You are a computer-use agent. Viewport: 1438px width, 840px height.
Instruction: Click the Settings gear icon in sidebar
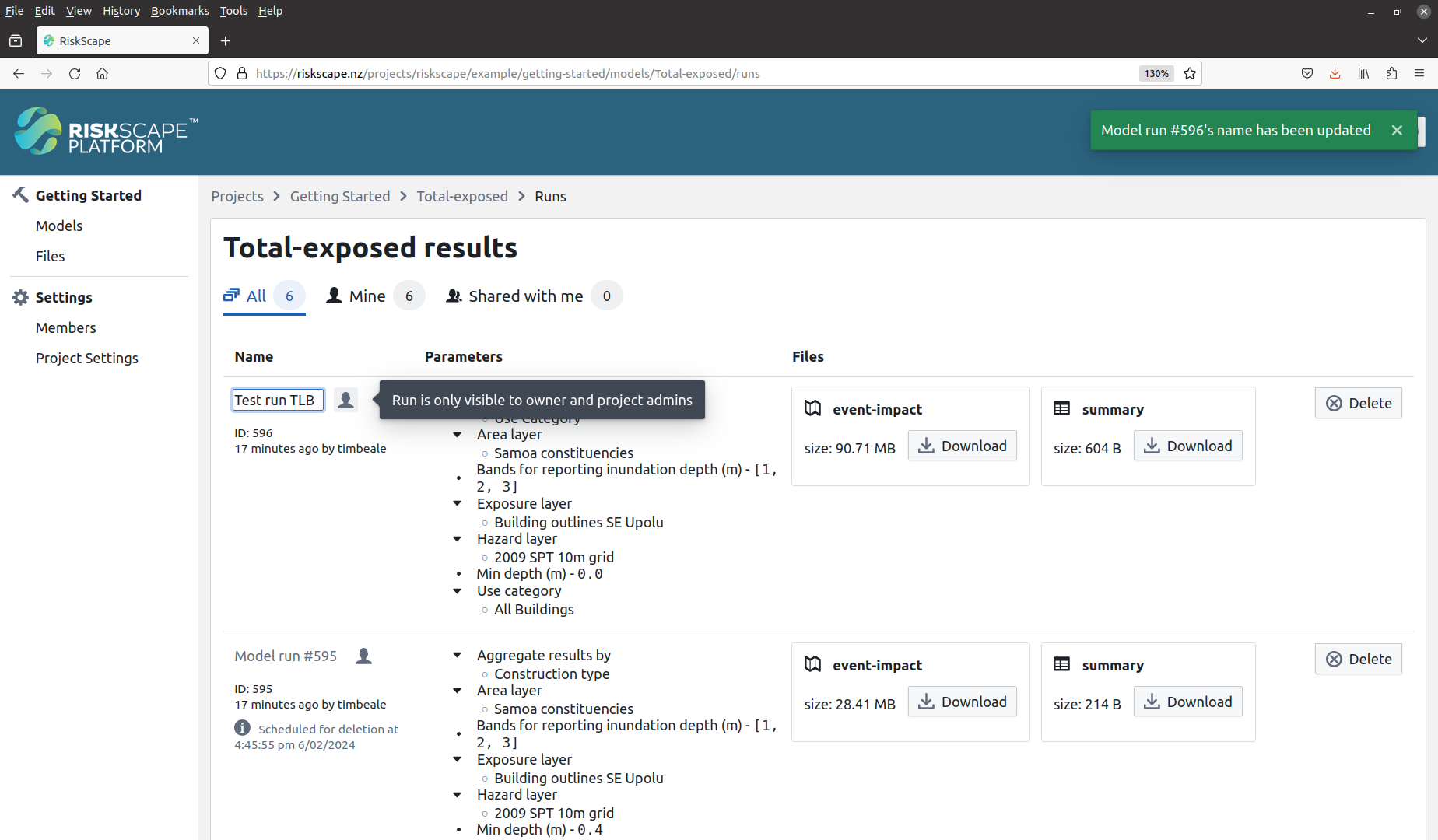(21, 297)
